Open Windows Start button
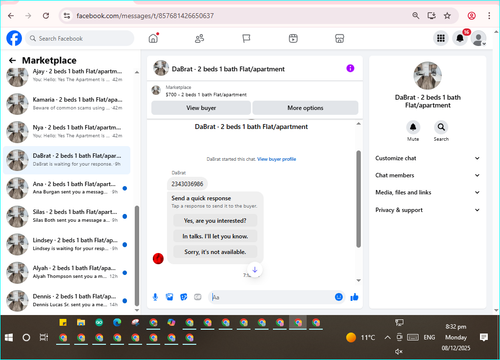This screenshot has height=360, width=500. pyautogui.click(x=9, y=338)
